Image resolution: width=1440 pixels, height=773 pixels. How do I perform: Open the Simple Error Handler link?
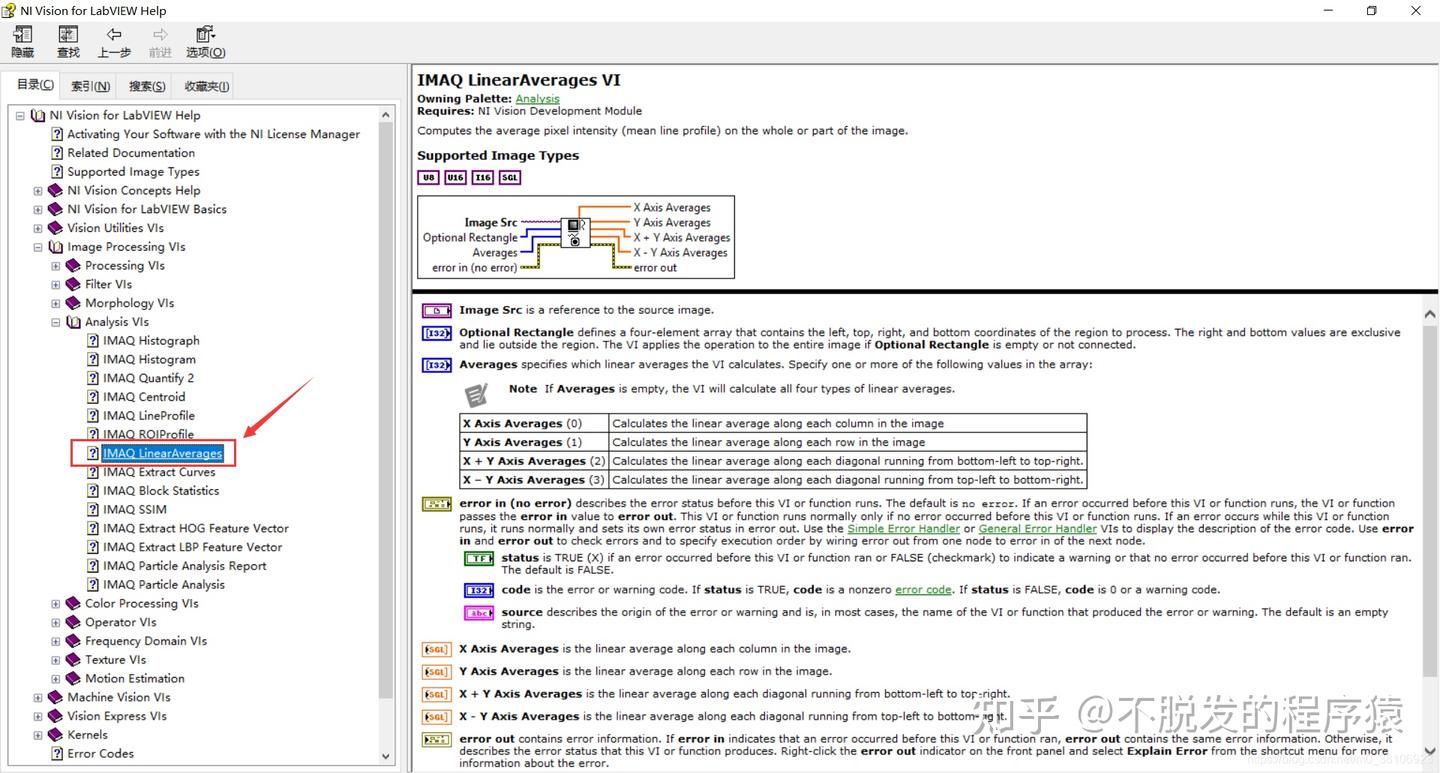pos(903,528)
